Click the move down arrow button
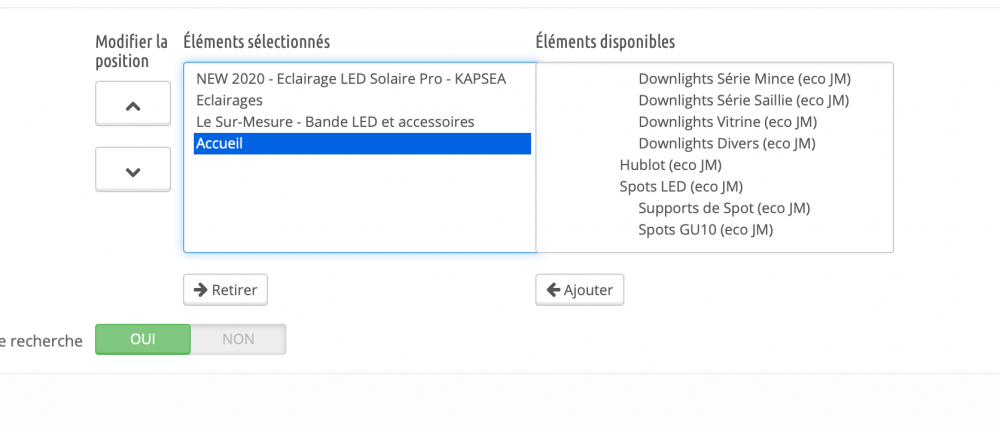This screenshot has height=425, width=1000. point(132,170)
